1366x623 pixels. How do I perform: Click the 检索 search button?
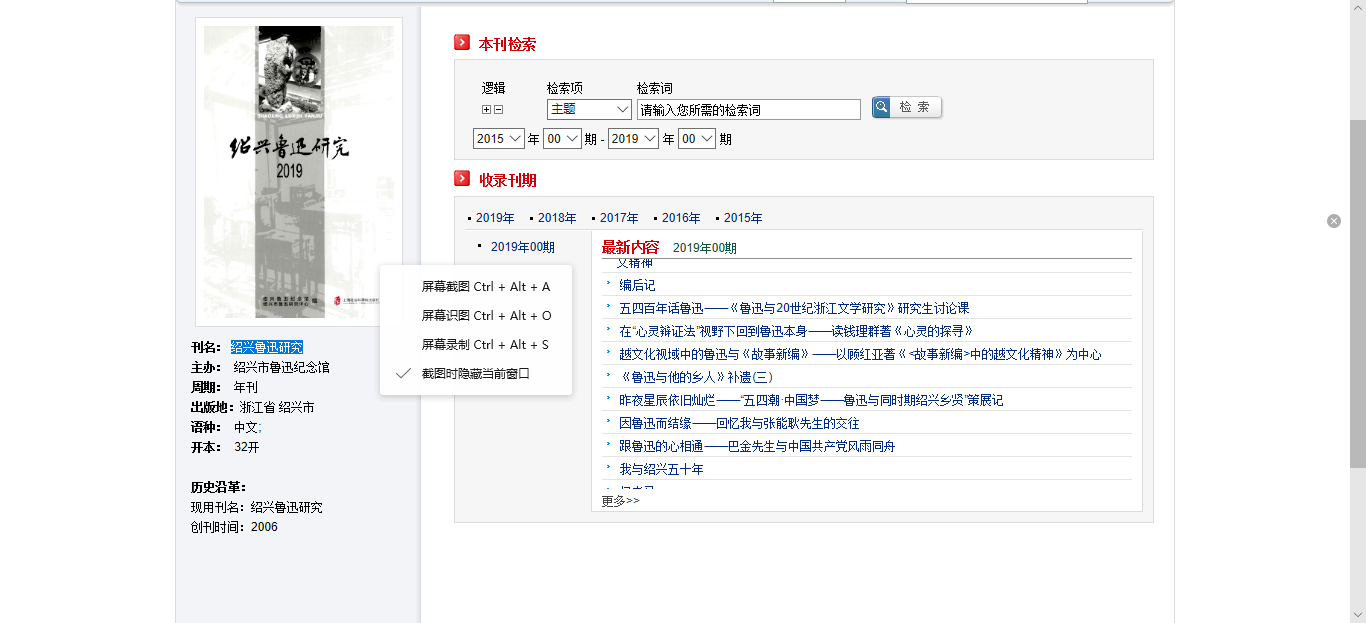[x=906, y=108]
